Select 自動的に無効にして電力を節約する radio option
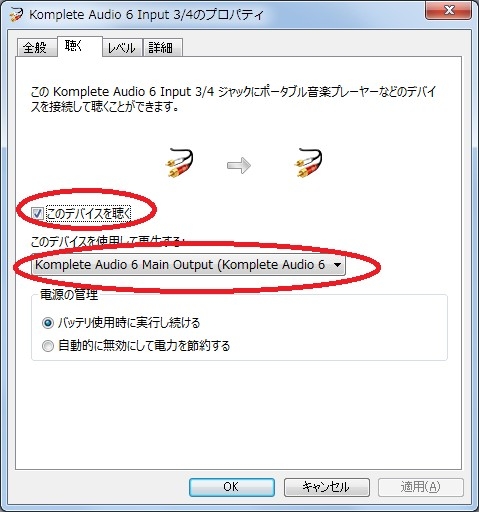The height and width of the screenshot is (512, 479). (x=48, y=346)
